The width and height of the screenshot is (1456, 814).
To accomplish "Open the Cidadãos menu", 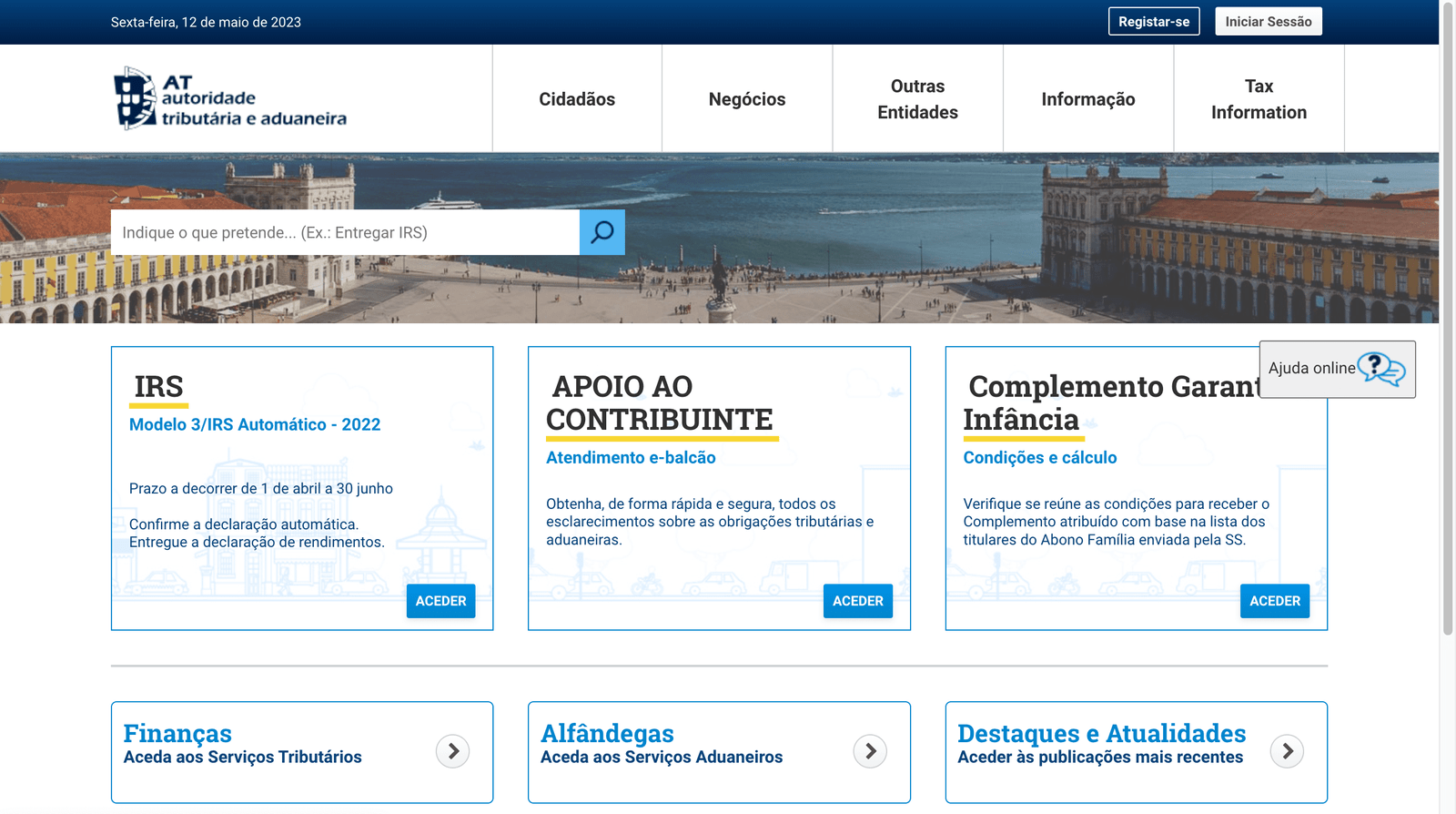I will (x=577, y=99).
